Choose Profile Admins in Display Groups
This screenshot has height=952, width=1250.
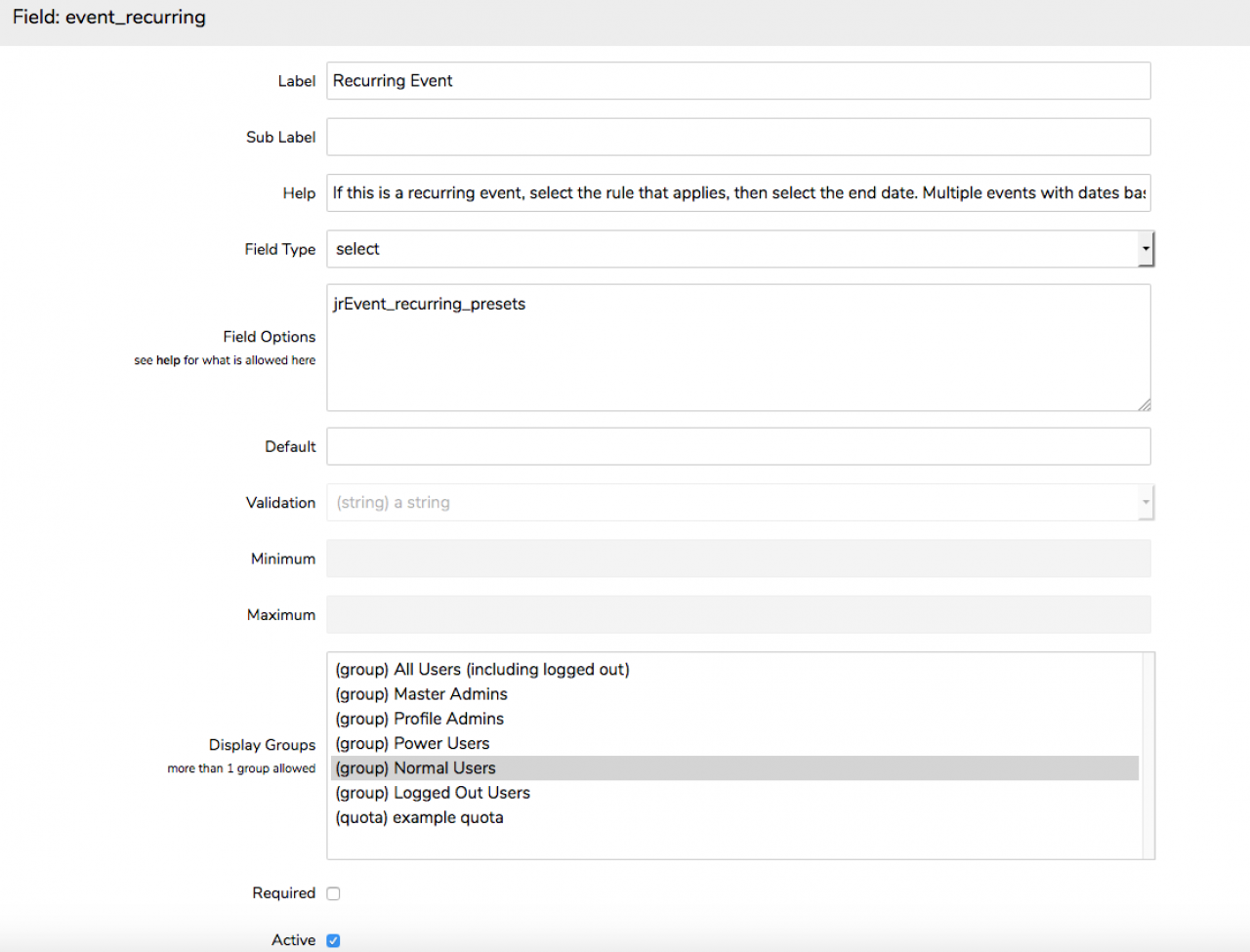[x=419, y=719]
